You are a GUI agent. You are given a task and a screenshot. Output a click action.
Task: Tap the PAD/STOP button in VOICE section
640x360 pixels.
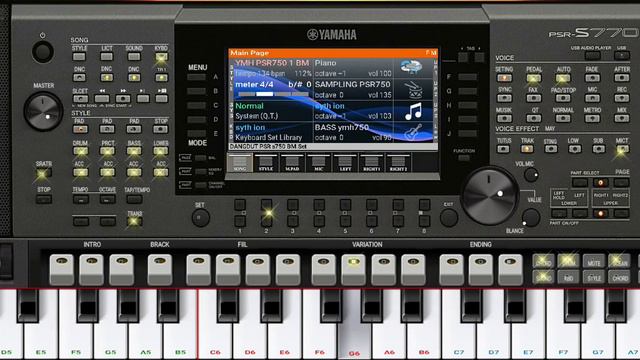[563, 98]
